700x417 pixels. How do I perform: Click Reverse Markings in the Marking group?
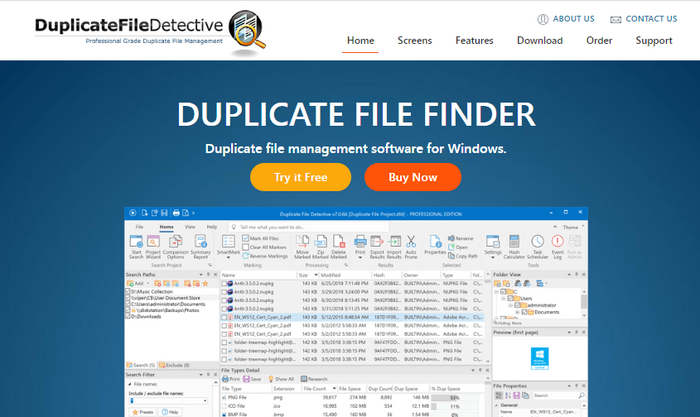[x=265, y=256]
